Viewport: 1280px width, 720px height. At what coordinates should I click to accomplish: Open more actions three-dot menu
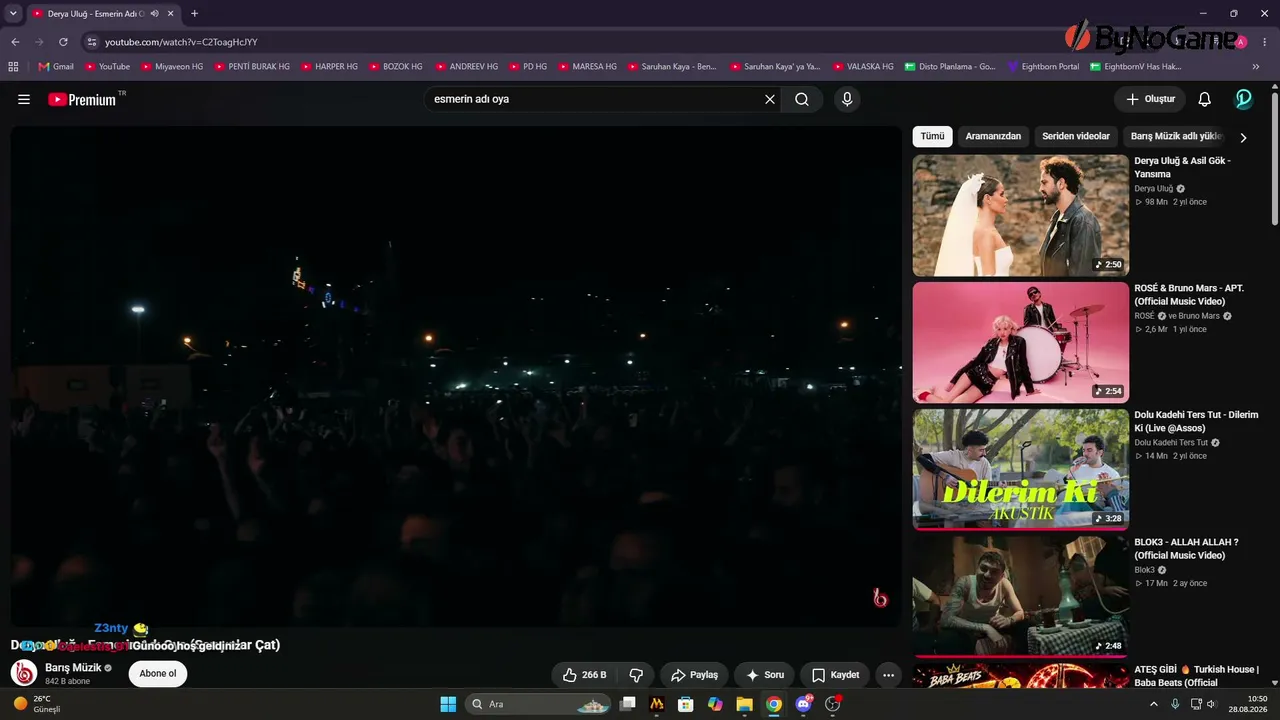click(x=888, y=675)
